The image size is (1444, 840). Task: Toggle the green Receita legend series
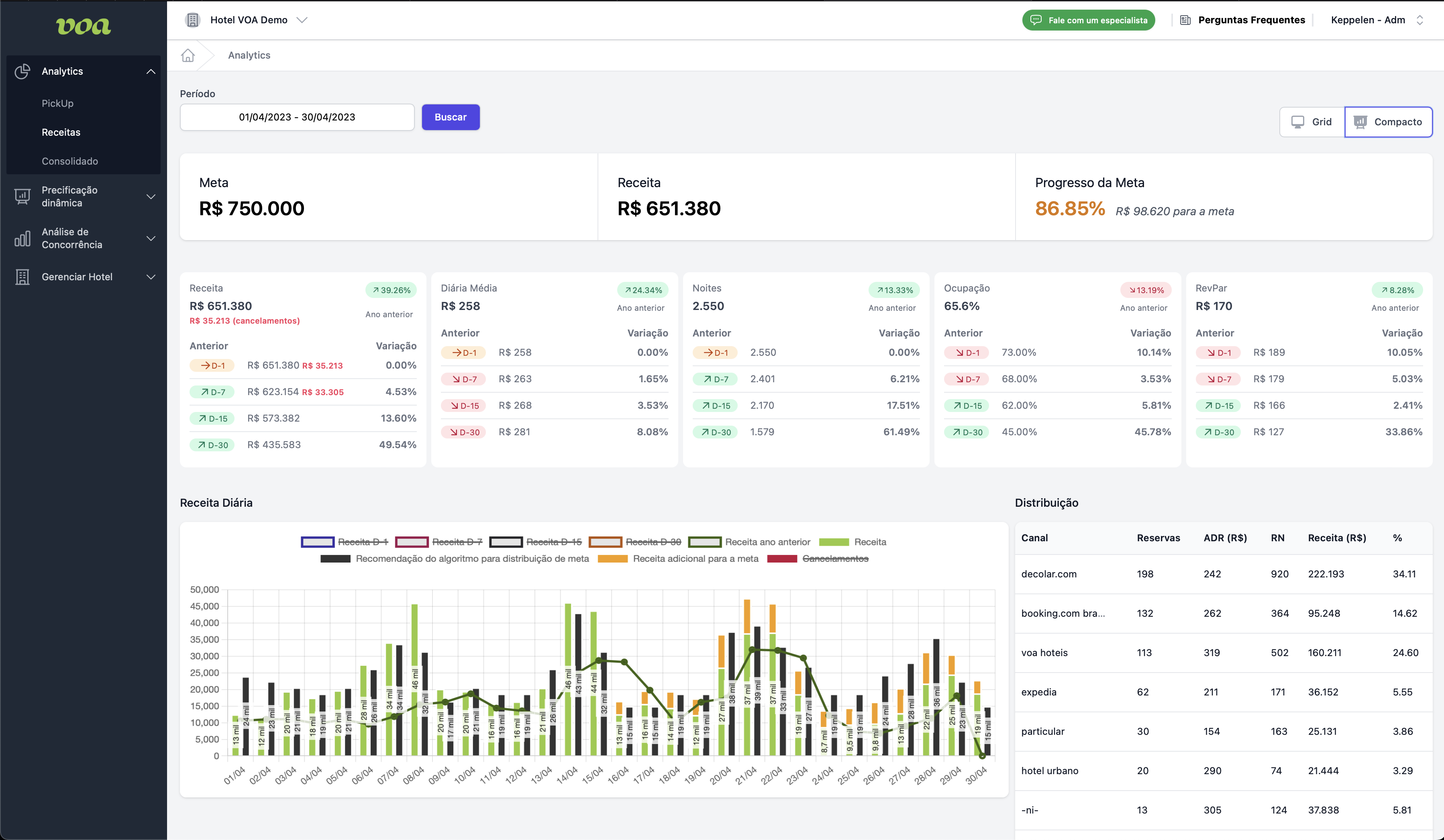tap(853, 542)
